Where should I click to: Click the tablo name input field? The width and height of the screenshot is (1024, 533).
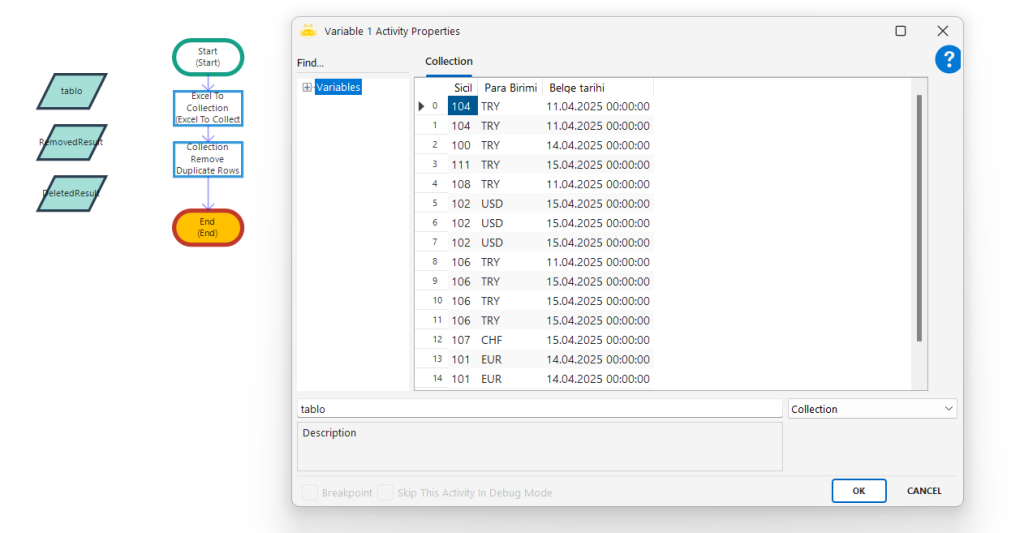[539, 409]
